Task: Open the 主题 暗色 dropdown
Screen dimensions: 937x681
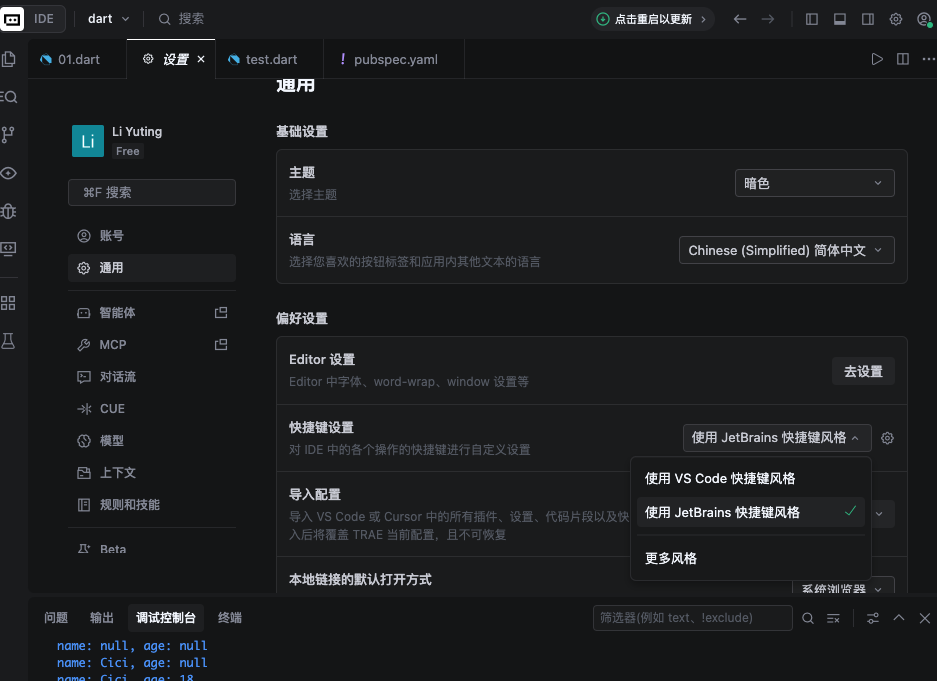Action: pyautogui.click(x=814, y=183)
